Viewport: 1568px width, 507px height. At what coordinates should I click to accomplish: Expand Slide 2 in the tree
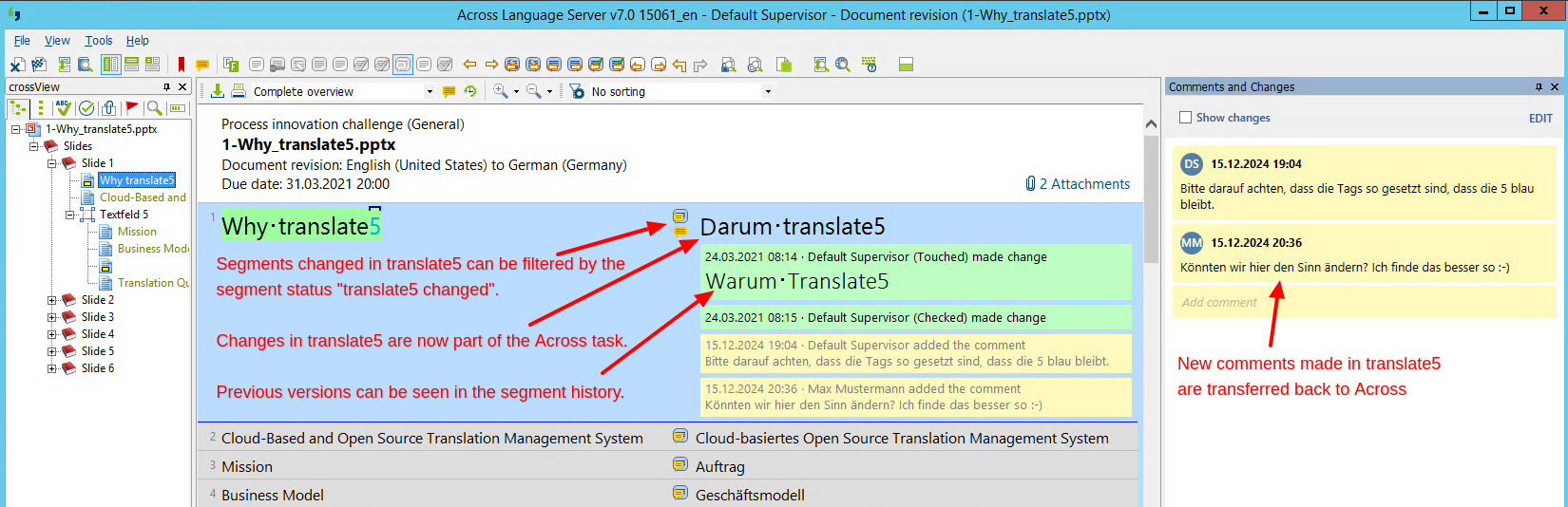[x=52, y=300]
